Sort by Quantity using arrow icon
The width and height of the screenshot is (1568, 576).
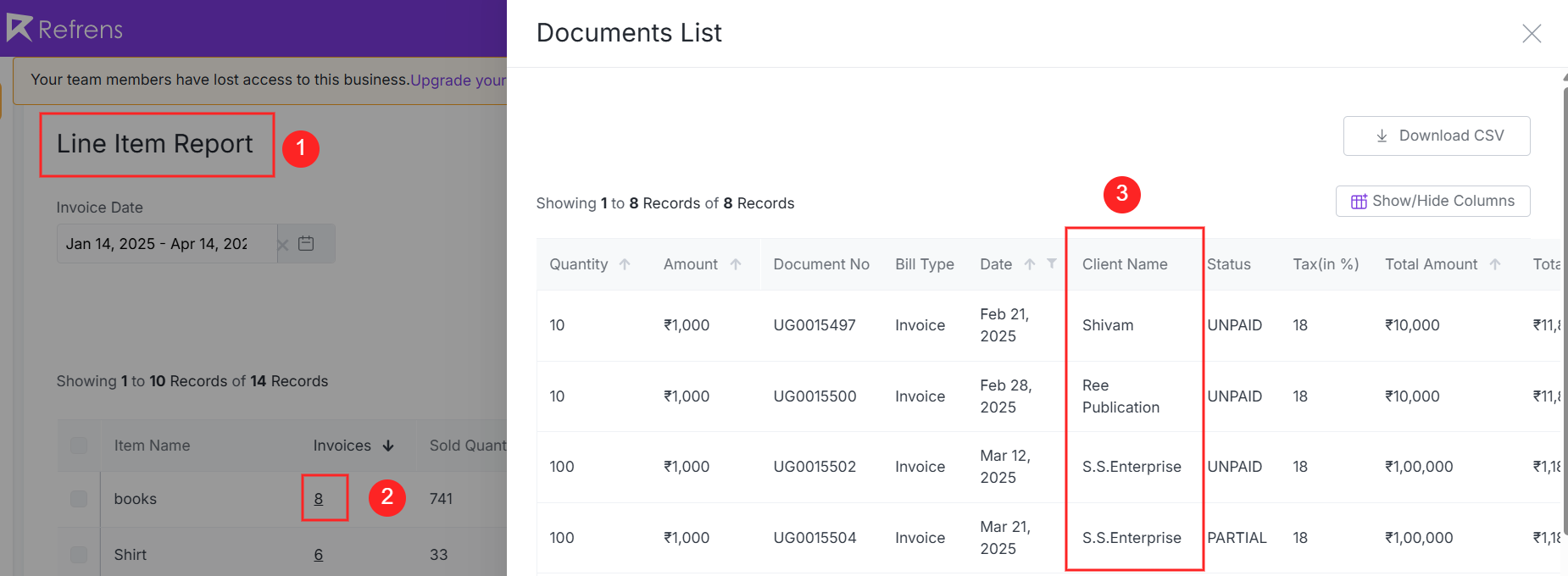625,264
